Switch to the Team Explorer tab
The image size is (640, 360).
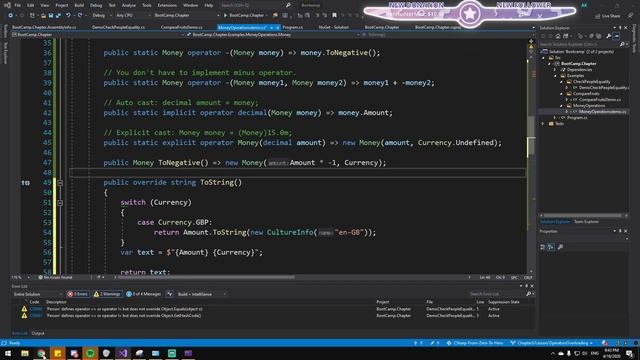click(586, 222)
